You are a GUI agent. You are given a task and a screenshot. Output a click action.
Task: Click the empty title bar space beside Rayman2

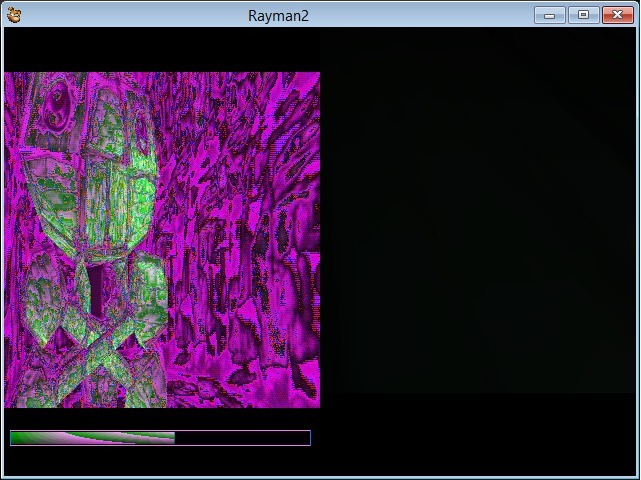pos(421,16)
